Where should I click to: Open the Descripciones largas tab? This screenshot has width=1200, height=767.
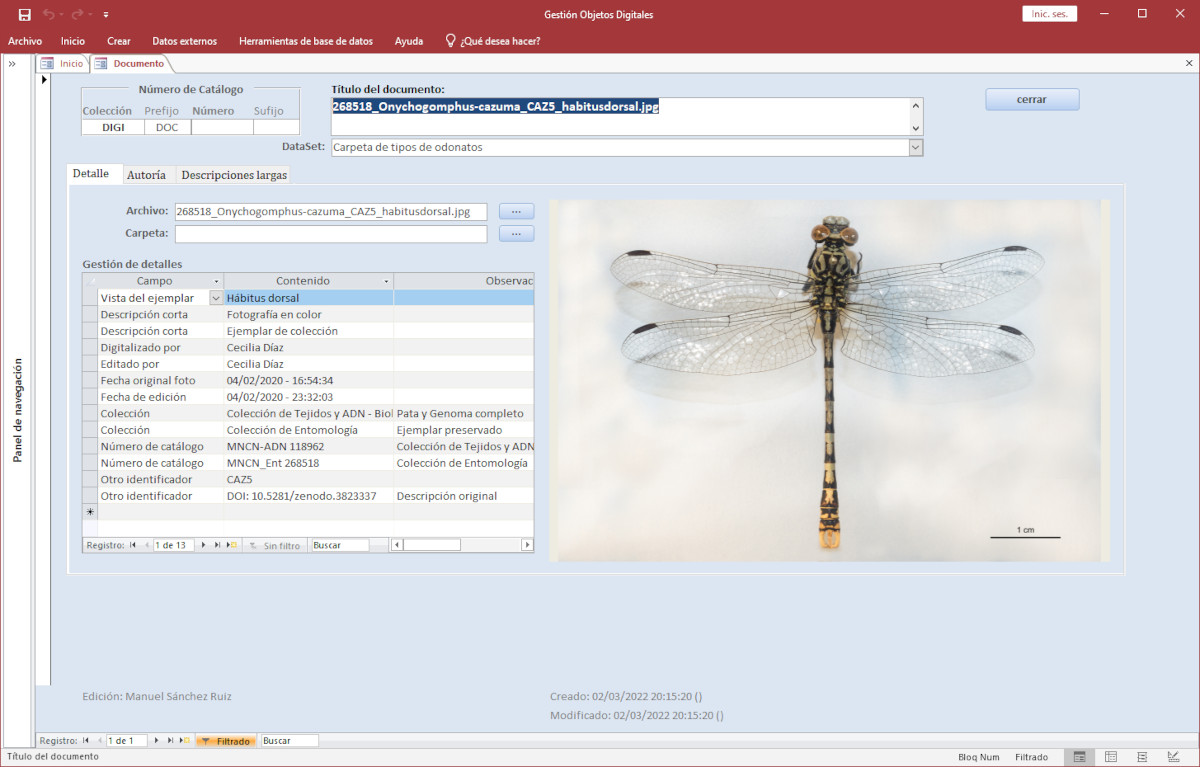point(234,175)
